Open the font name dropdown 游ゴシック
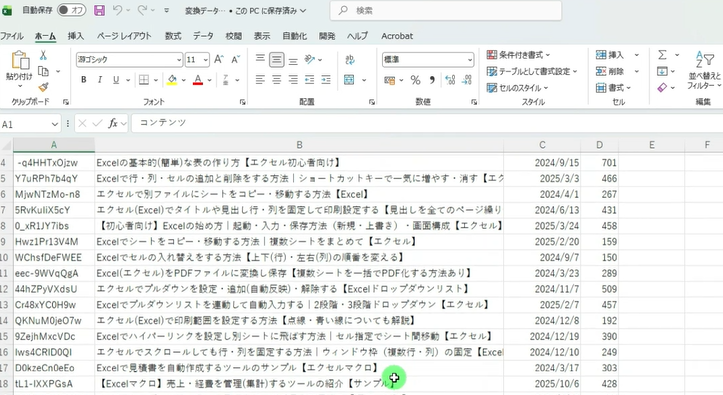 coord(179,60)
